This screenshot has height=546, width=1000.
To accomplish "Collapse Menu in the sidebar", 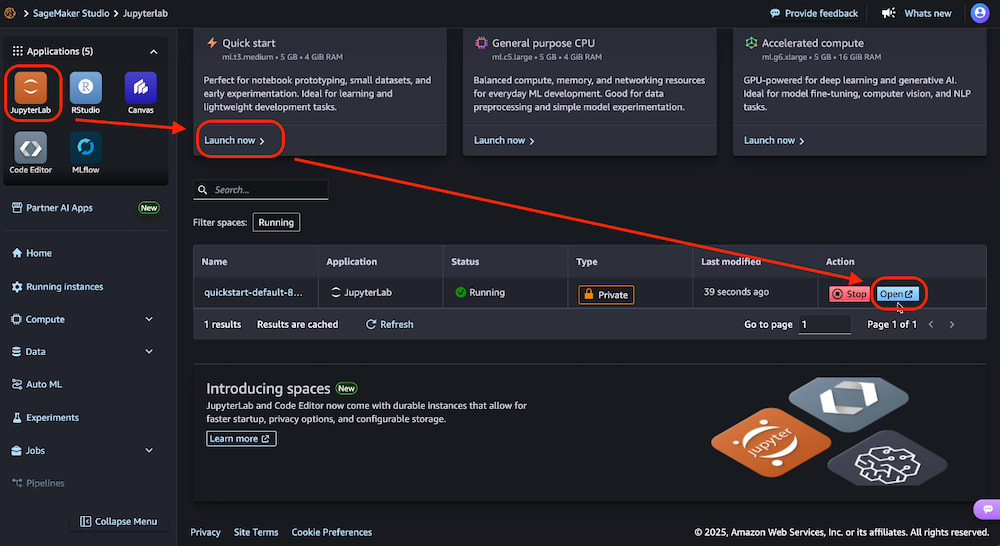I will [x=118, y=522].
